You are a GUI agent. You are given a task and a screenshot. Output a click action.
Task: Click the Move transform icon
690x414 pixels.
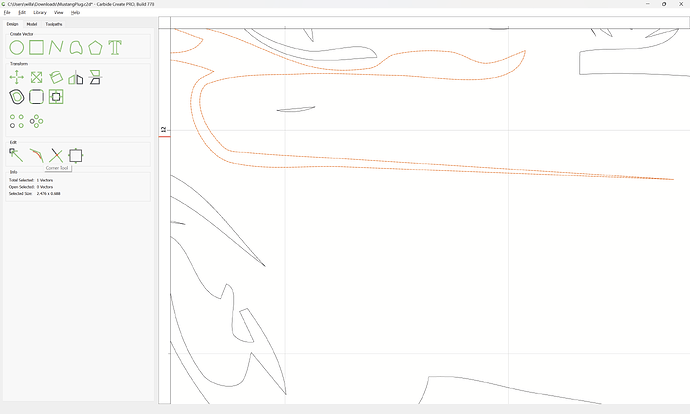pyautogui.click(x=17, y=77)
